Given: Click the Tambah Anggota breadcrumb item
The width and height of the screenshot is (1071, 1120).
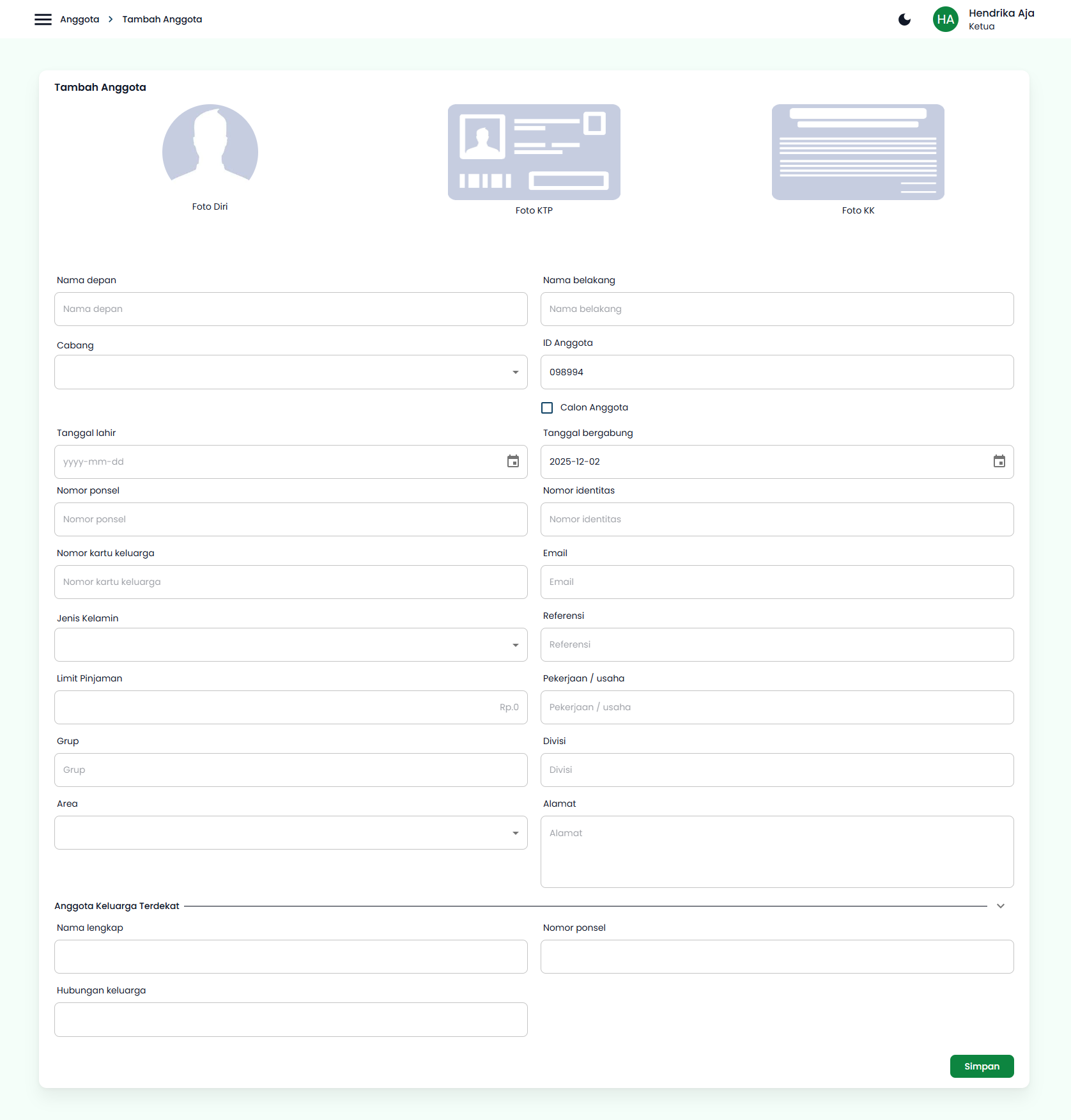Looking at the screenshot, I should coord(162,19).
